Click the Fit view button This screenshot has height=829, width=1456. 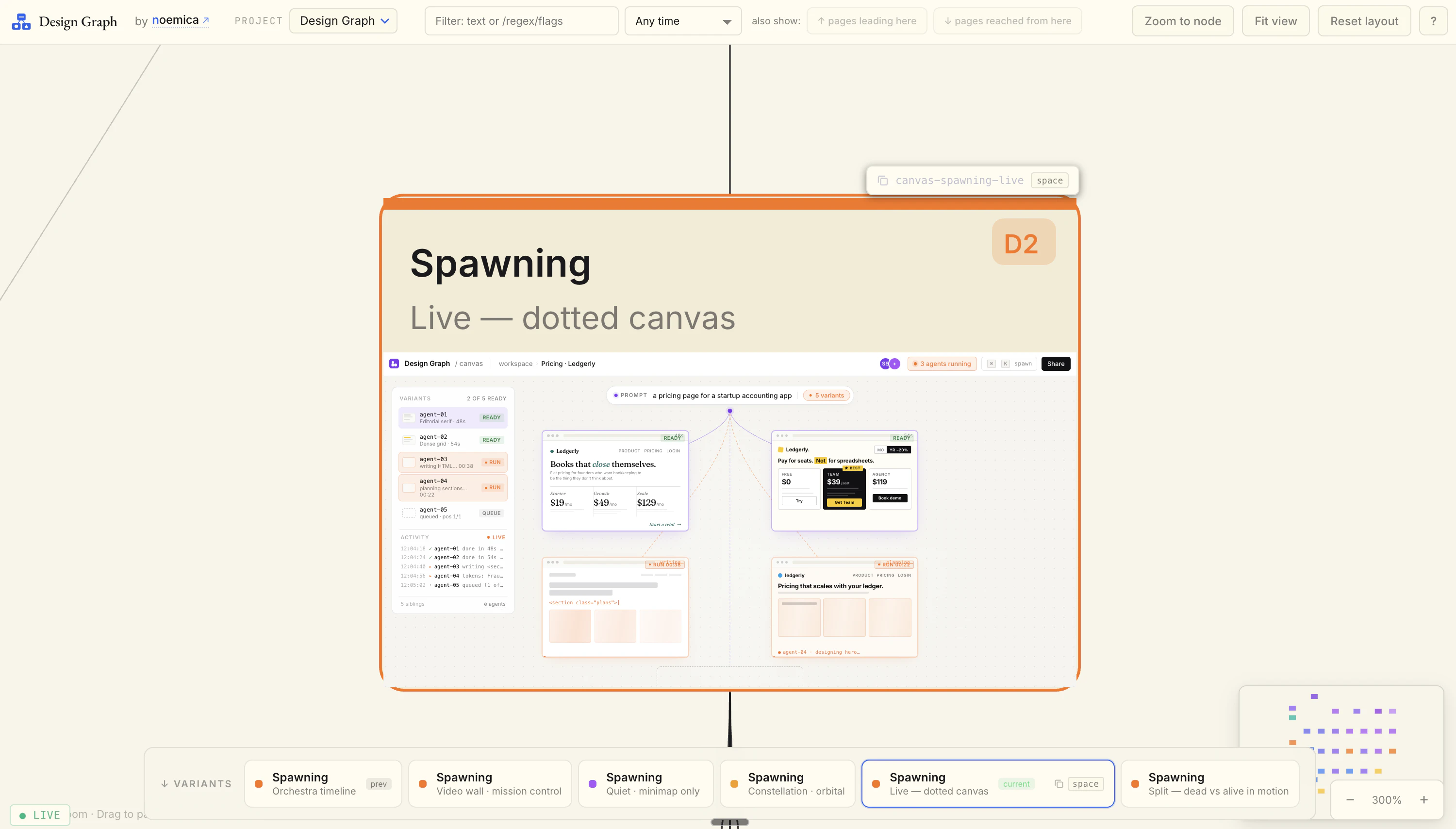tap(1275, 20)
